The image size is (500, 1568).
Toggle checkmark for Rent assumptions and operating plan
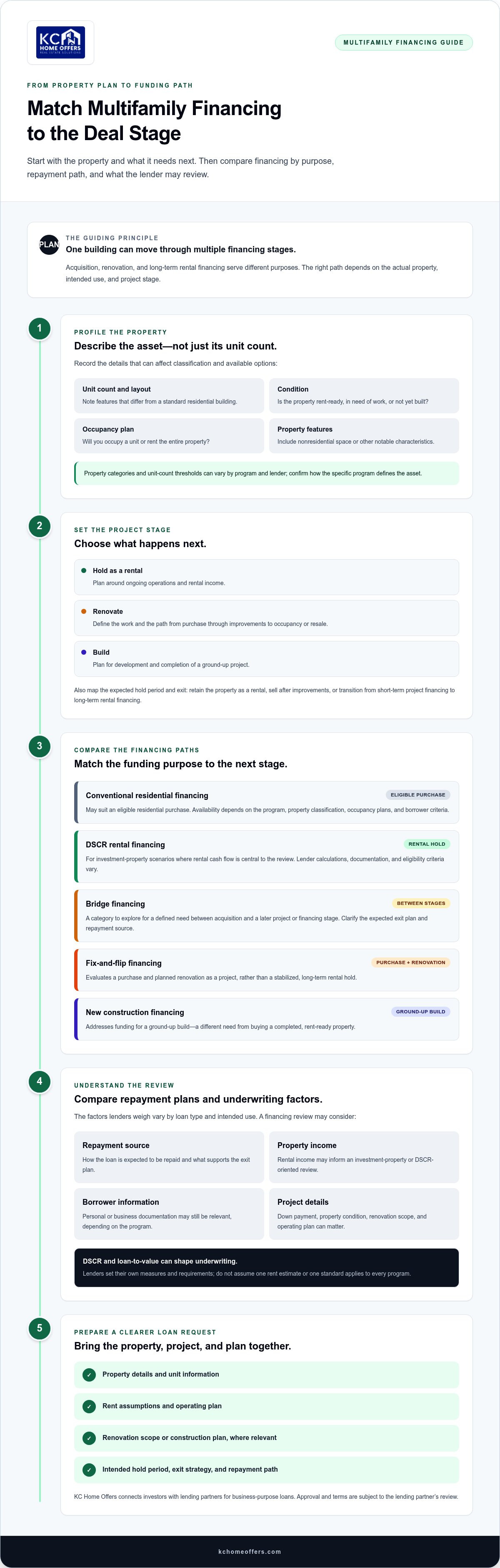pyautogui.click(x=90, y=1406)
